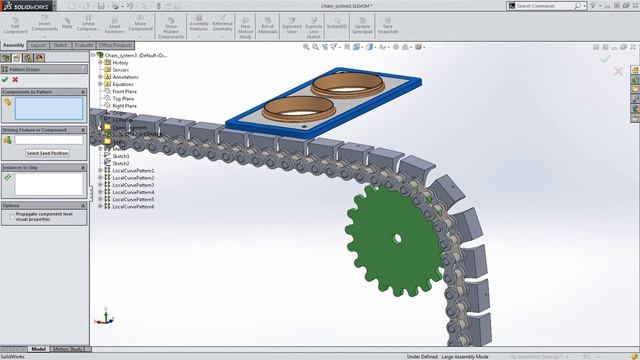Accept pattern with green checkmark in panel
The height and width of the screenshot is (360, 640).
pyautogui.click(x=5, y=80)
